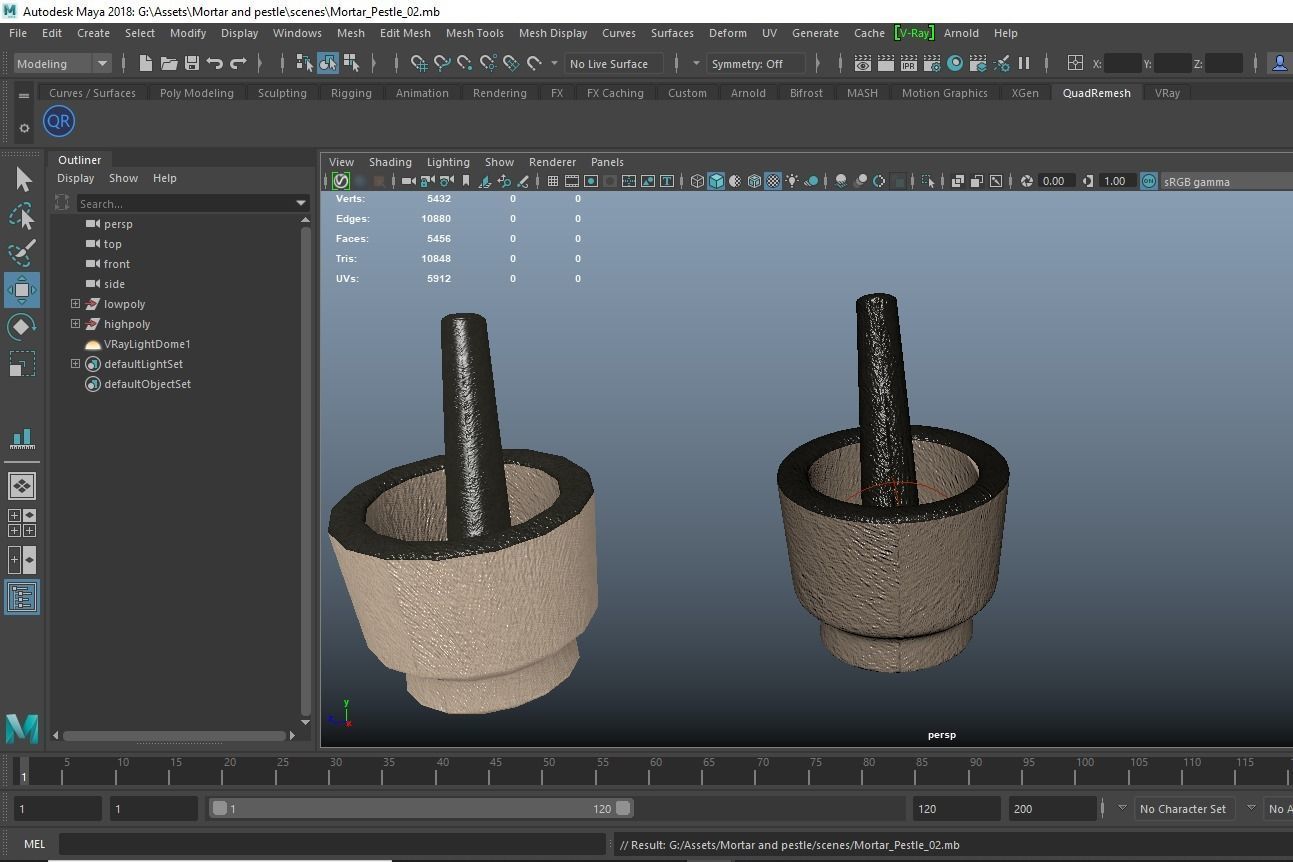Viewport: 1293px width, 862px height.
Task: Open the No Live Surface field
Action: pyautogui.click(x=613, y=63)
